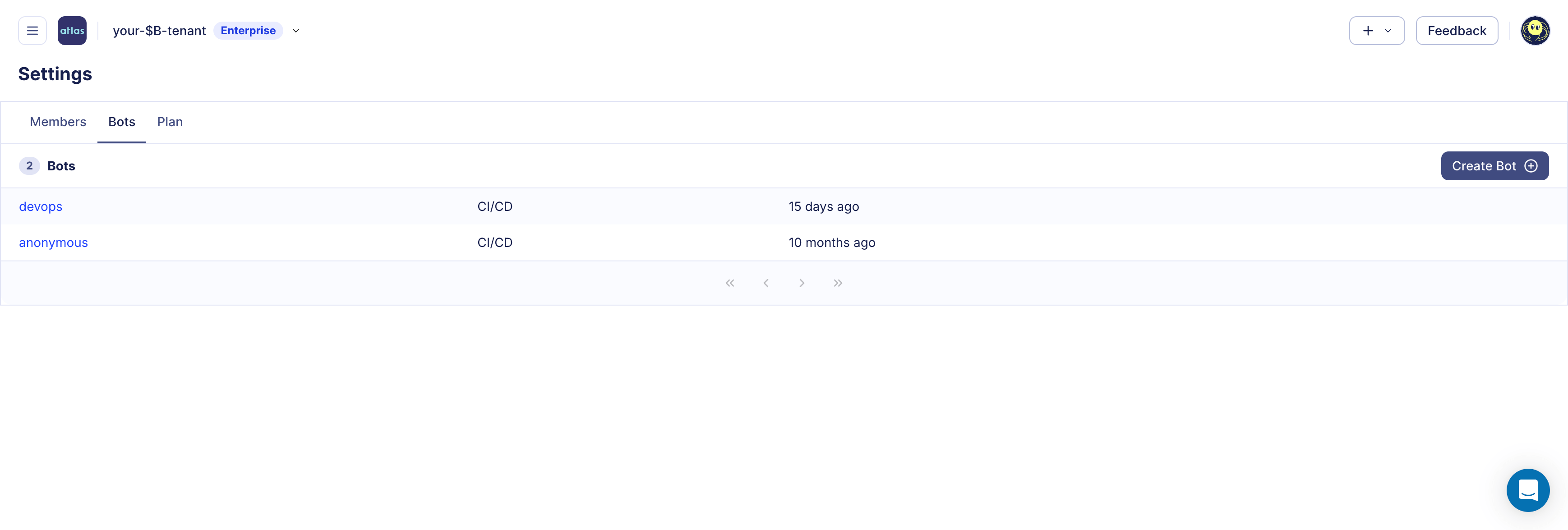
Task: Open the Plan tab
Action: pyautogui.click(x=169, y=122)
